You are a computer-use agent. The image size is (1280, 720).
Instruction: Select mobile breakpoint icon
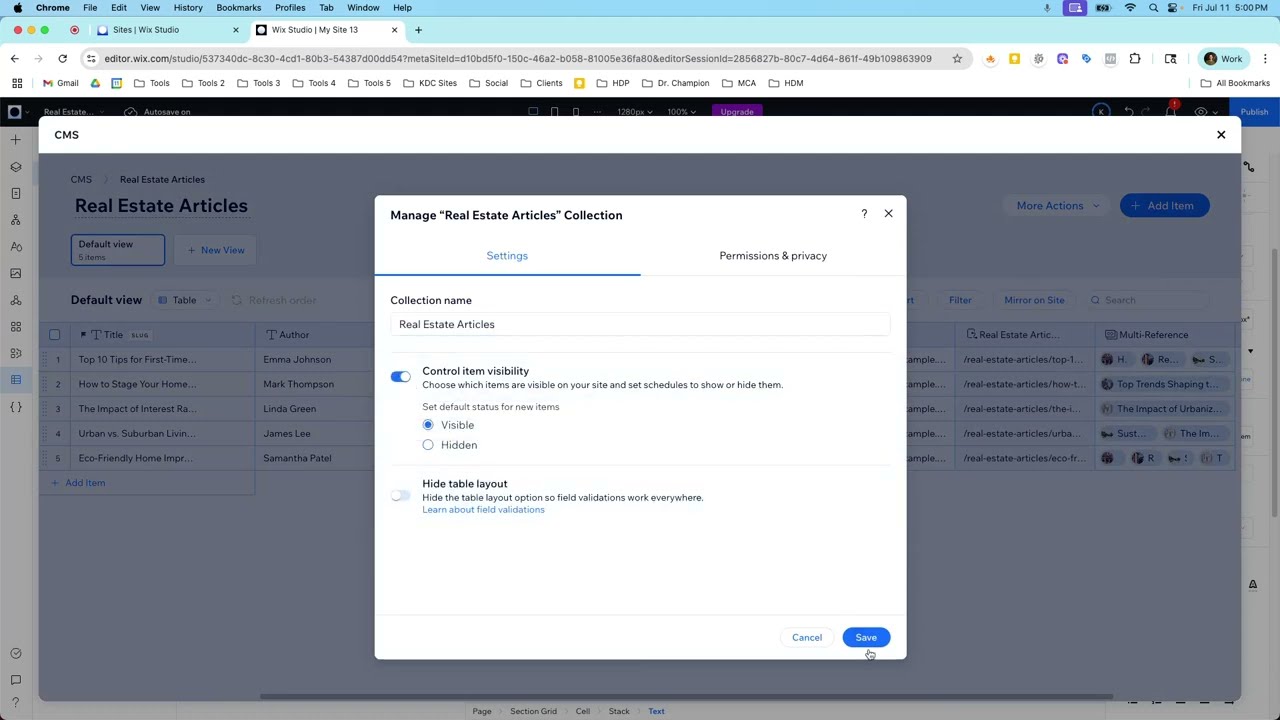pos(575,112)
